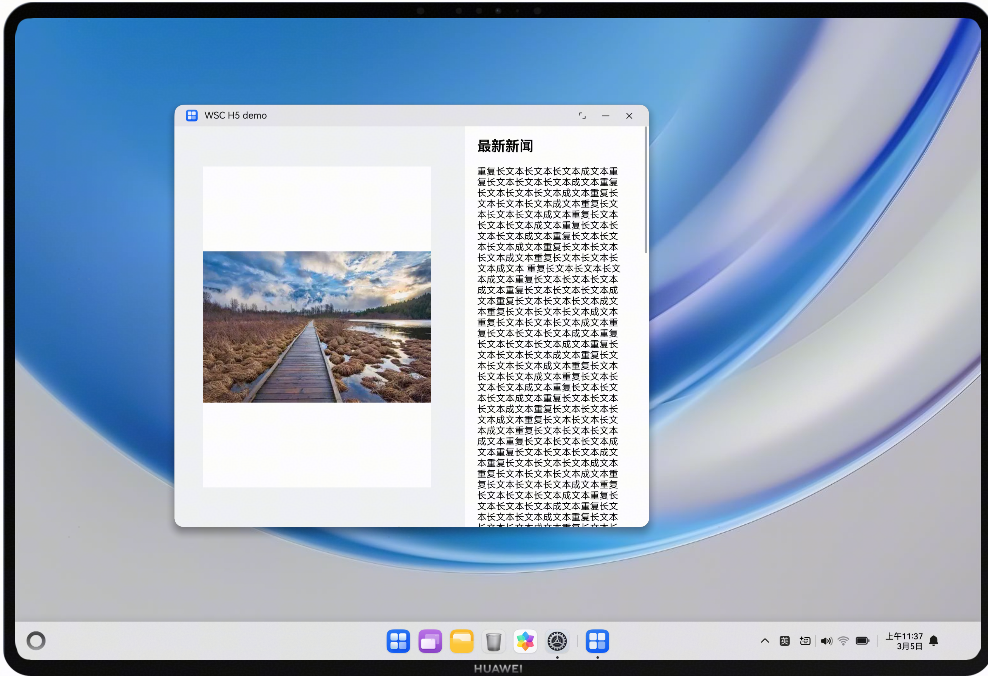The image size is (988, 676).
Task: Click the leftmost blue grid dock icon
Action: pyautogui.click(x=398, y=641)
